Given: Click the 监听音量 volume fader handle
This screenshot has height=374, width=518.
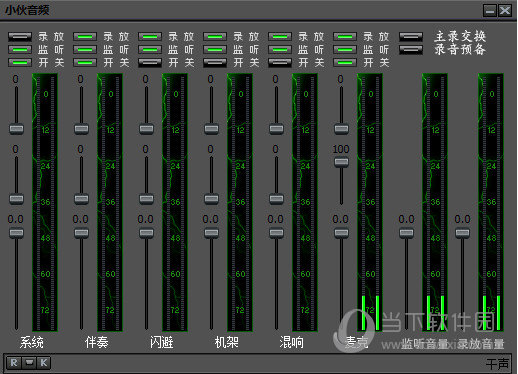Looking at the screenshot, I should (x=406, y=233).
